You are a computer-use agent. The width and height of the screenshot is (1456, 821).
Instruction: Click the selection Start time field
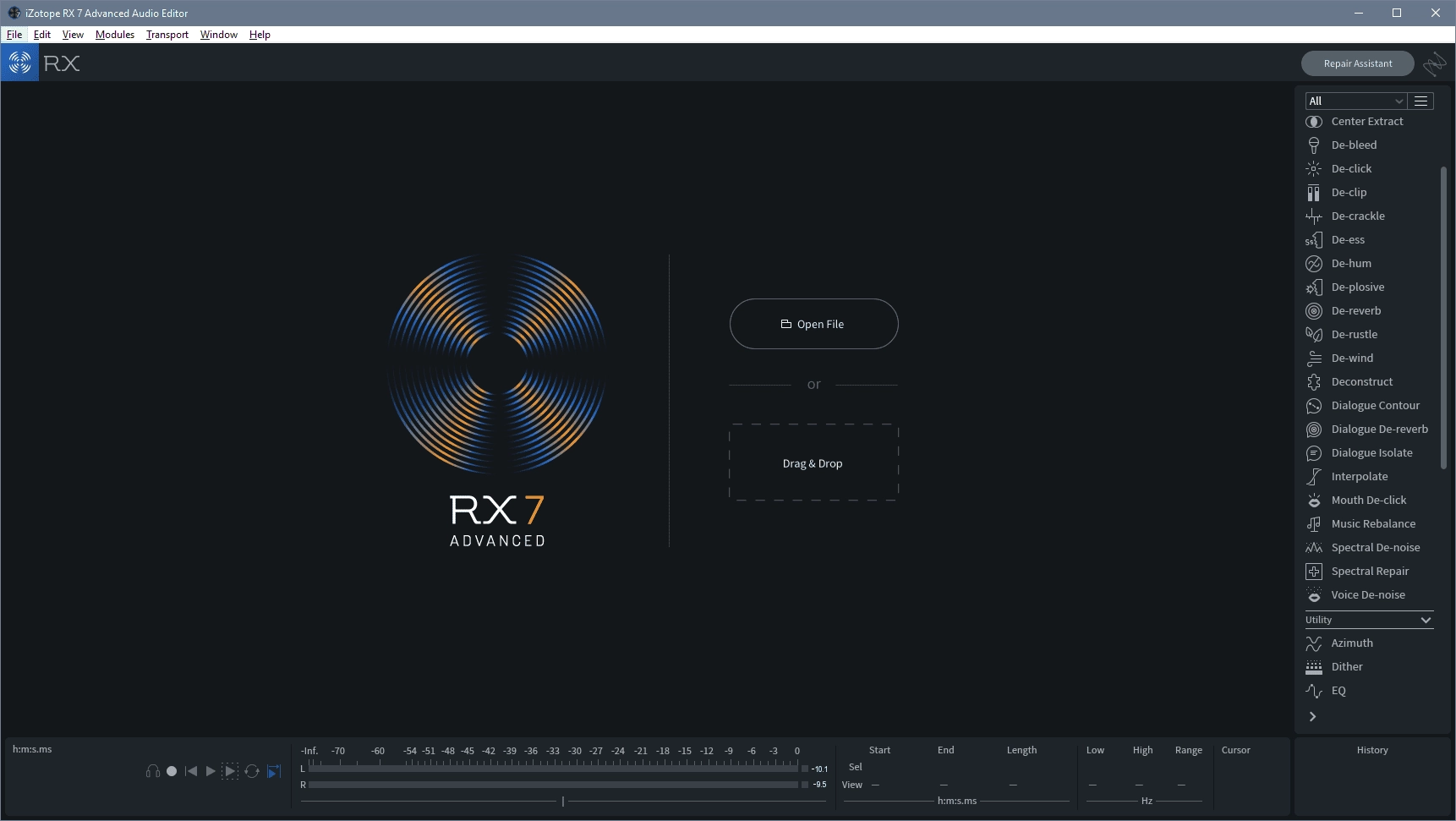(x=879, y=768)
